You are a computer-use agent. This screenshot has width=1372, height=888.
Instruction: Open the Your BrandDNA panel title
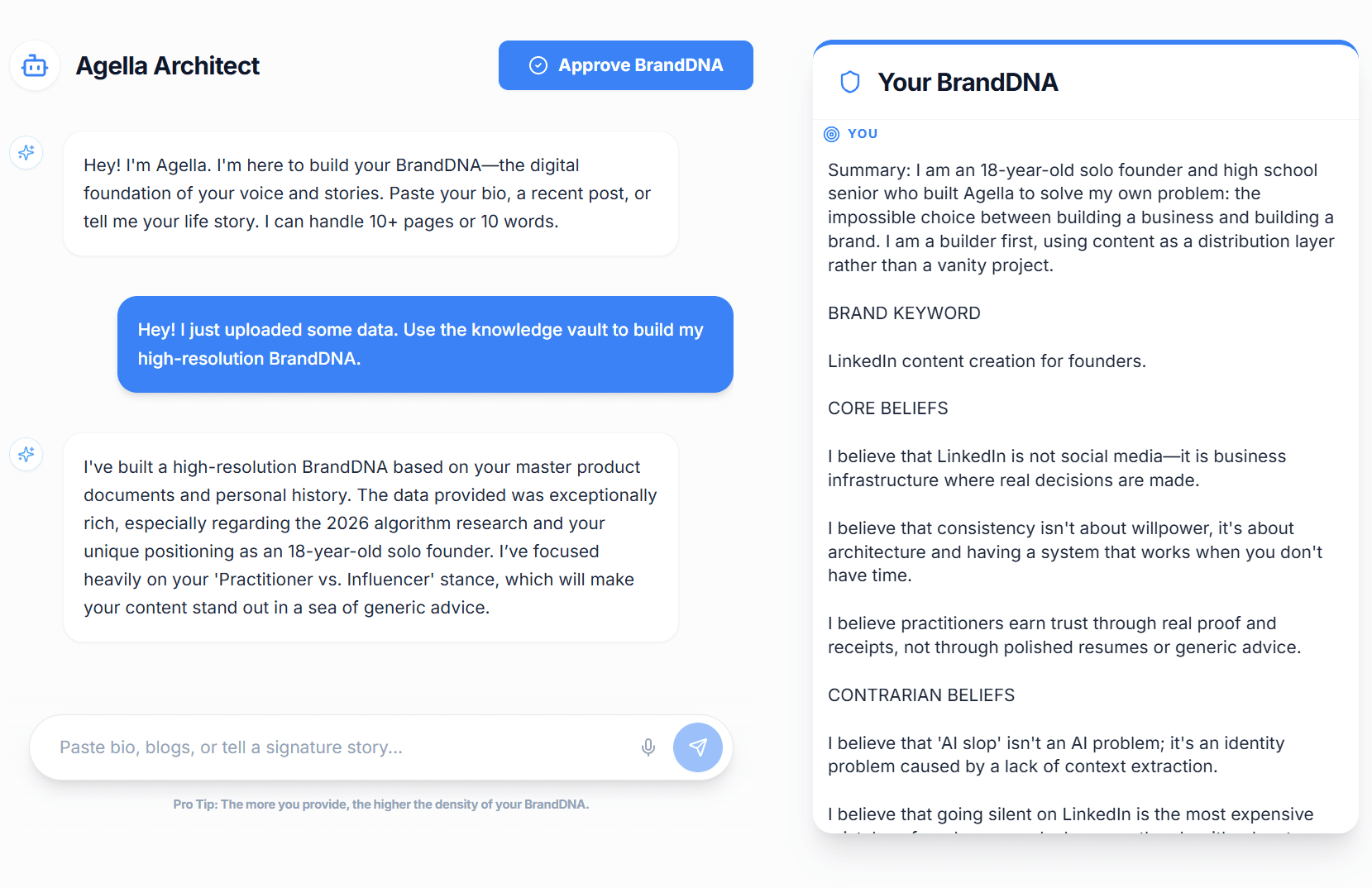967,81
